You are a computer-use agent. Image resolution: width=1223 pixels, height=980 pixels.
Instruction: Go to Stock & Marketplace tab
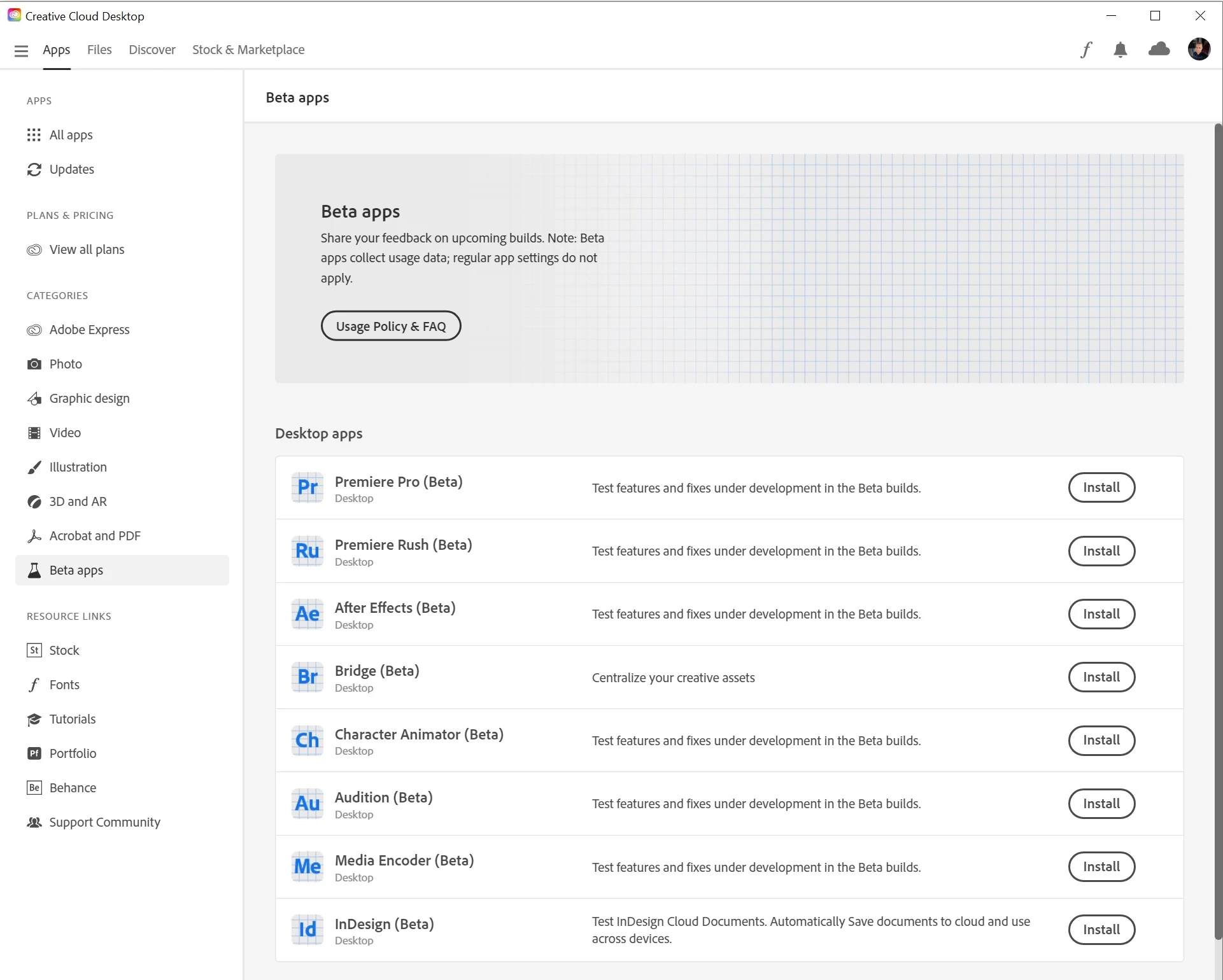(x=248, y=50)
